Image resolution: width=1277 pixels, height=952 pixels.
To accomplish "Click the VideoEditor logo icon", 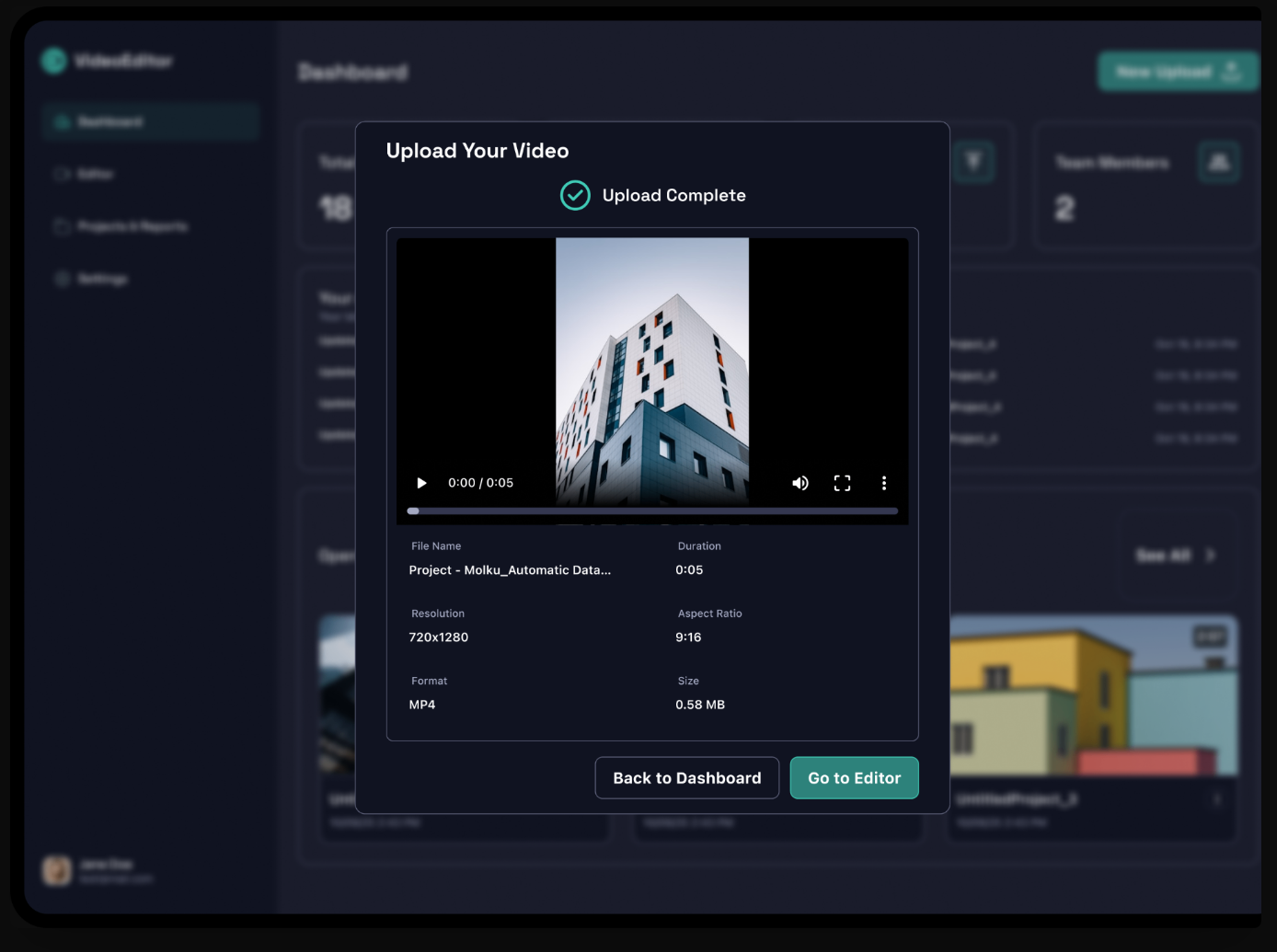I will 54,61.
